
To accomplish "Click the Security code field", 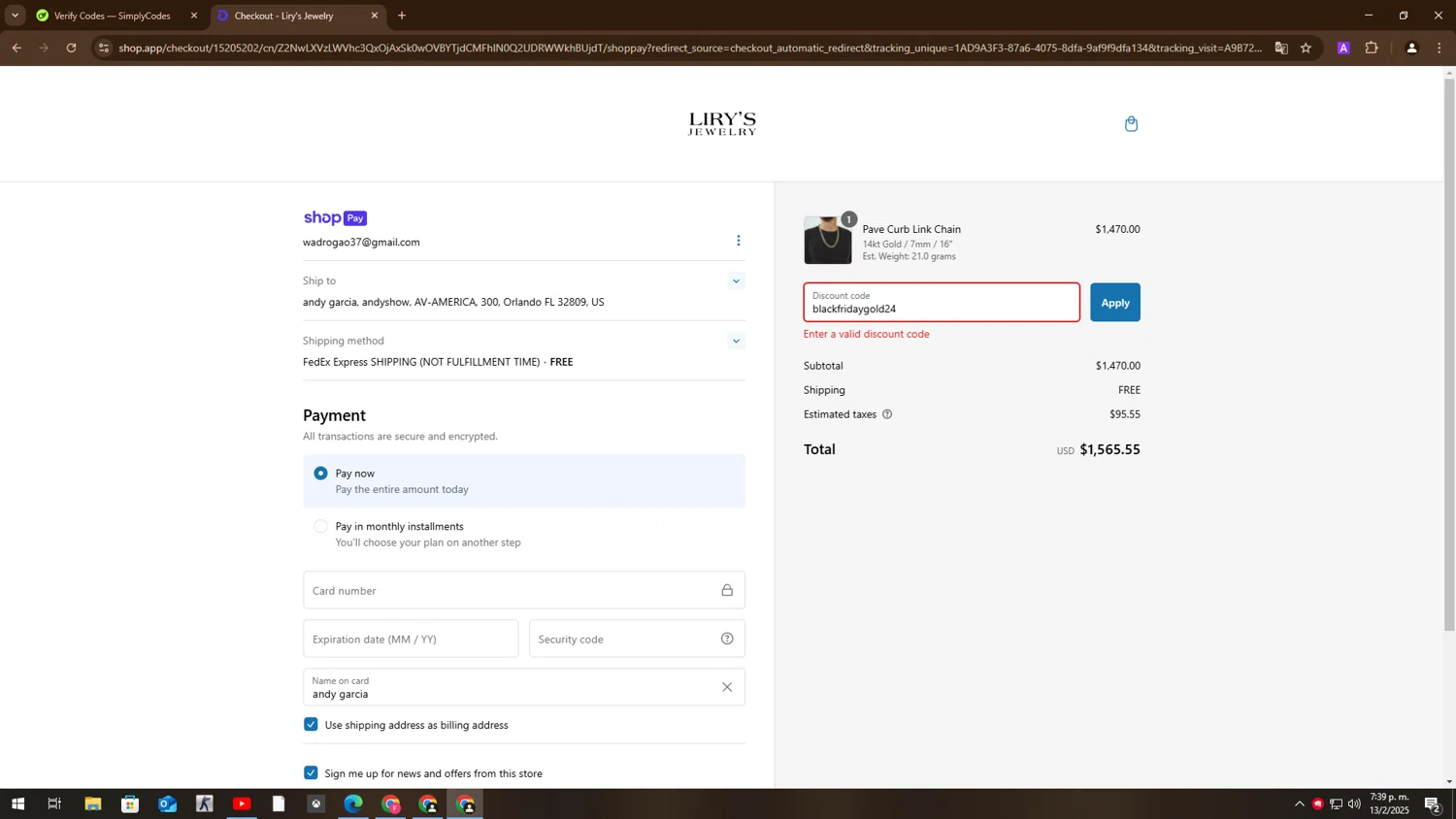I will tap(637, 639).
